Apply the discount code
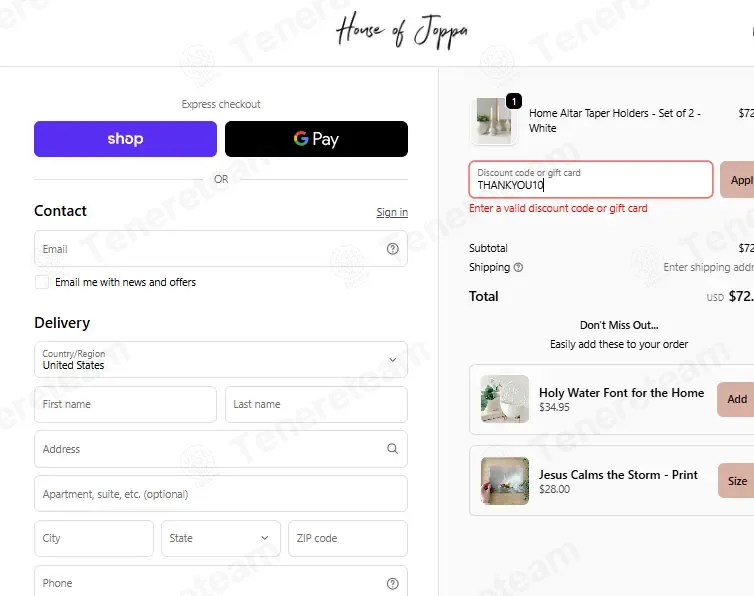 [x=737, y=180]
